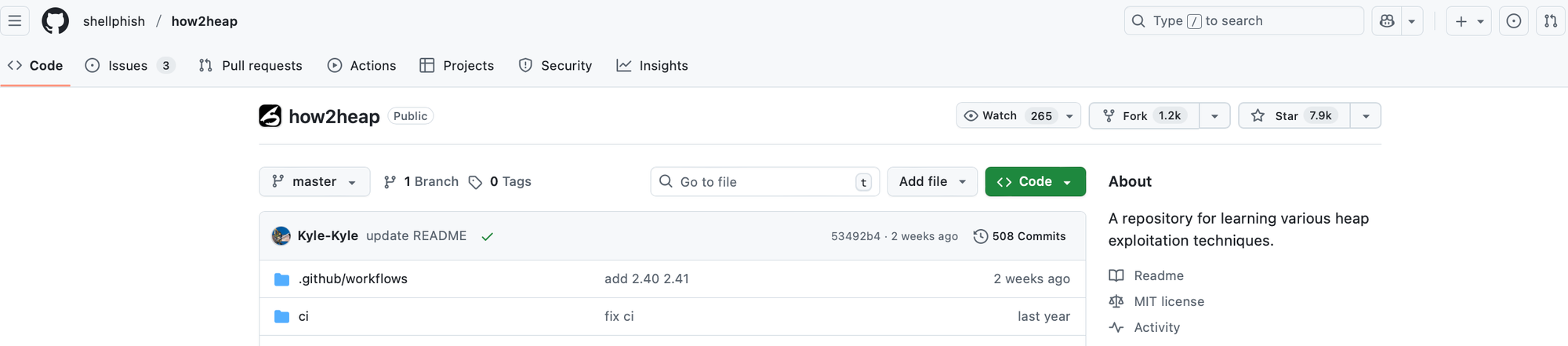Image resolution: width=1568 pixels, height=346 pixels.
Task: Open the MIT license link
Action: pyautogui.click(x=1168, y=301)
